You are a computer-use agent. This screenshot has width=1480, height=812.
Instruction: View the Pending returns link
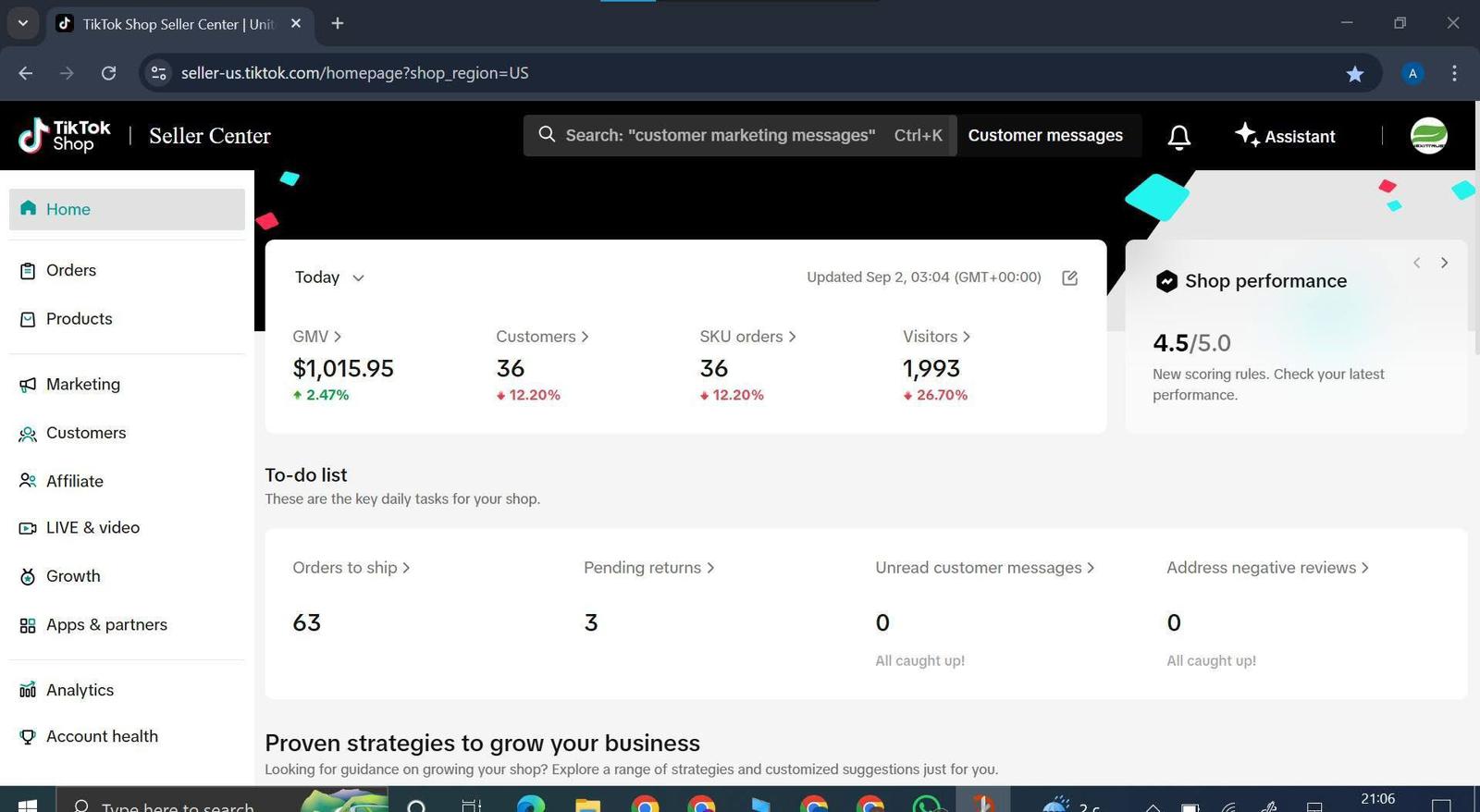pos(648,568)
